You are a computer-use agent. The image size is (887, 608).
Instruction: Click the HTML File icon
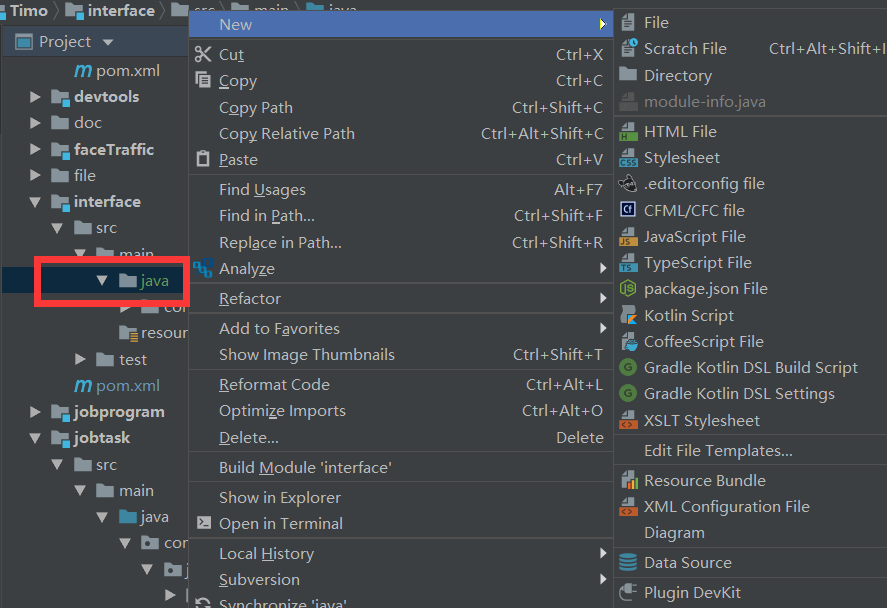[x=628, y=131]
